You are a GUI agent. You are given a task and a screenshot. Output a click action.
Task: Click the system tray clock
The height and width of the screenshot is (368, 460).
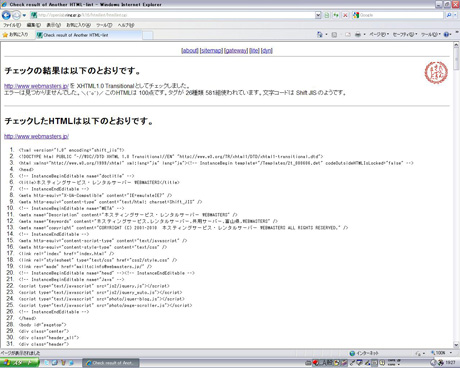point(450,363)
